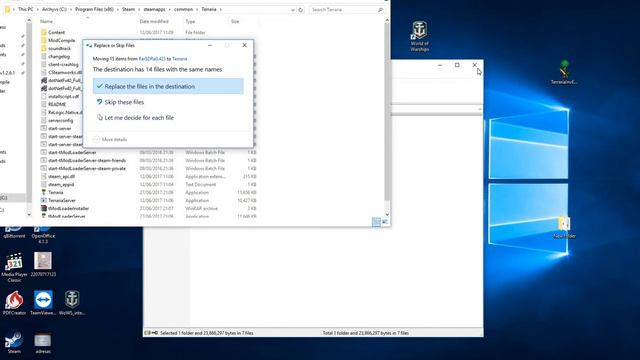Sort files by Date modified column
The image size is (640, 360).
coord(154,21)
